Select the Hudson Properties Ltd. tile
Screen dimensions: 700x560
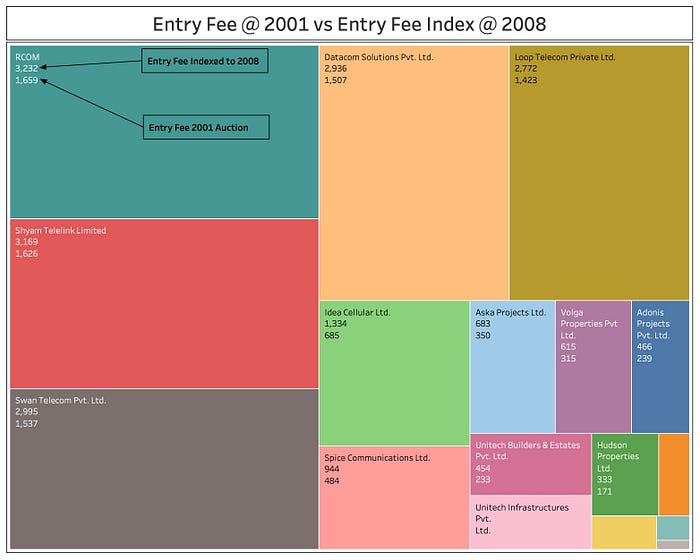point(625,474)
